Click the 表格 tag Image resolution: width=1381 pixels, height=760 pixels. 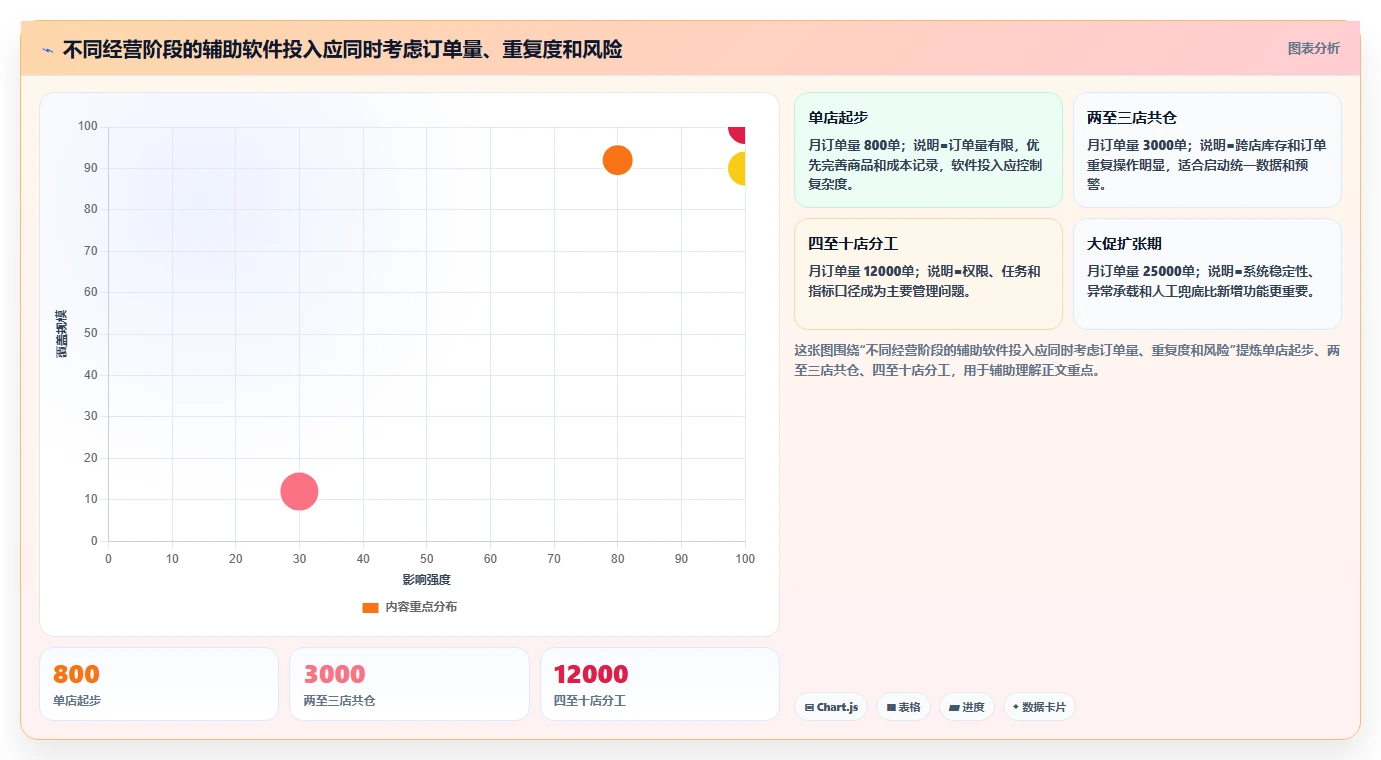click(903, 707)
